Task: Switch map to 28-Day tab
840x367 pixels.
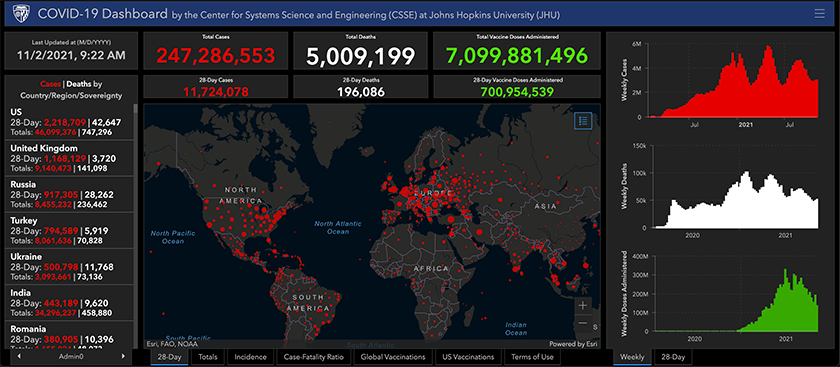Action: [169, 356]
